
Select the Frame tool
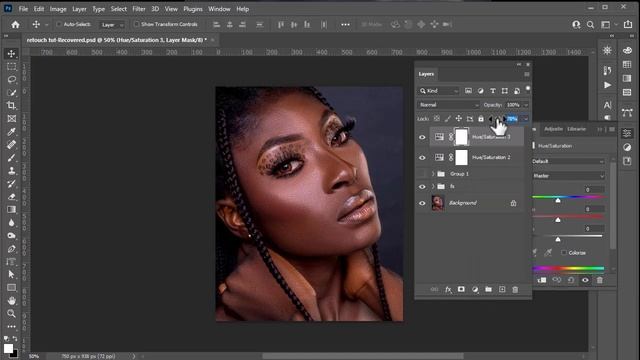(11, 118)
